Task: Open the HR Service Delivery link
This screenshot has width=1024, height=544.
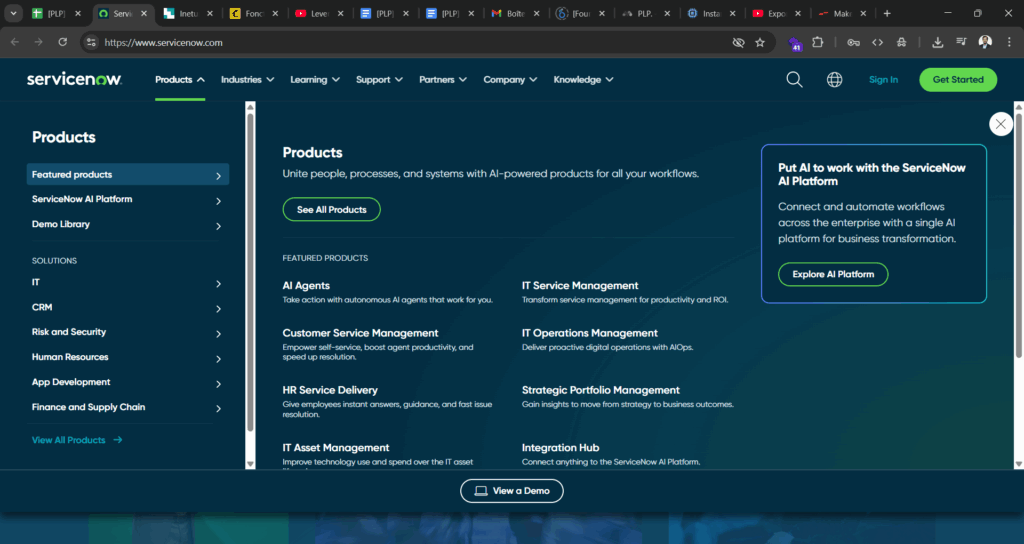Action: click(330, 390)
